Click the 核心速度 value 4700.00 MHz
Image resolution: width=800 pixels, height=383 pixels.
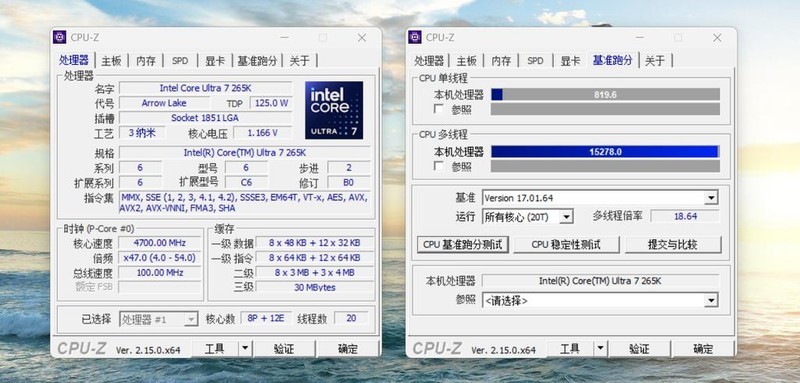(160, 243)
